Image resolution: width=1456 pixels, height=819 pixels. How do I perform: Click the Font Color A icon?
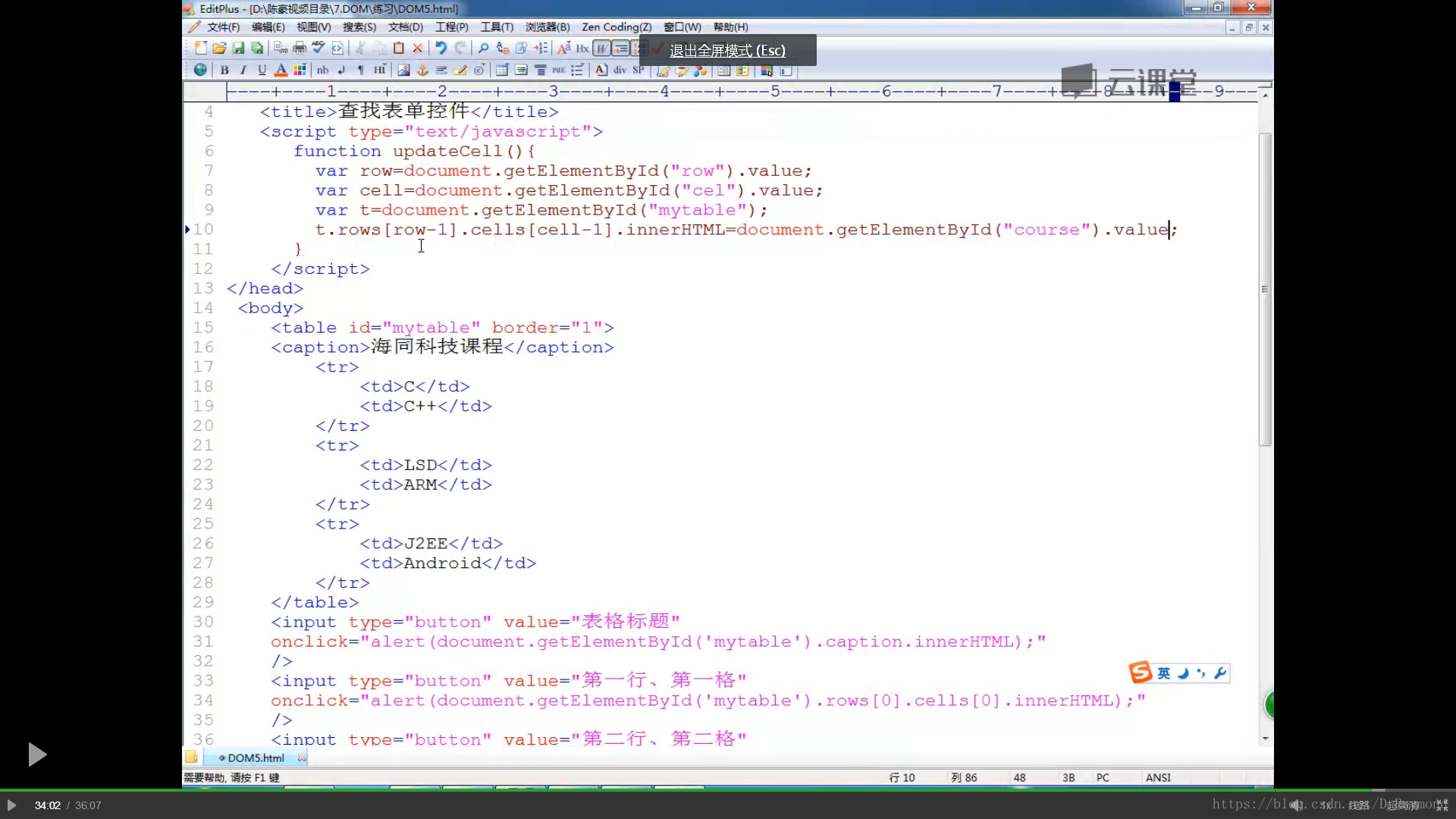[281, 70]
